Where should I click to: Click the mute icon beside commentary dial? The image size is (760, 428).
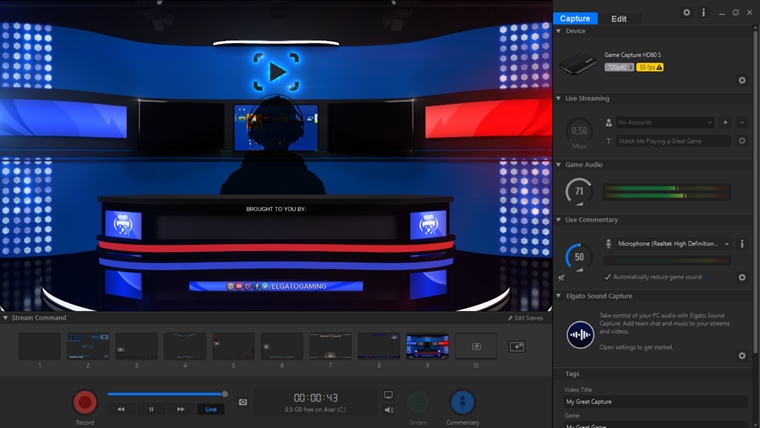(x=561, y=278)
